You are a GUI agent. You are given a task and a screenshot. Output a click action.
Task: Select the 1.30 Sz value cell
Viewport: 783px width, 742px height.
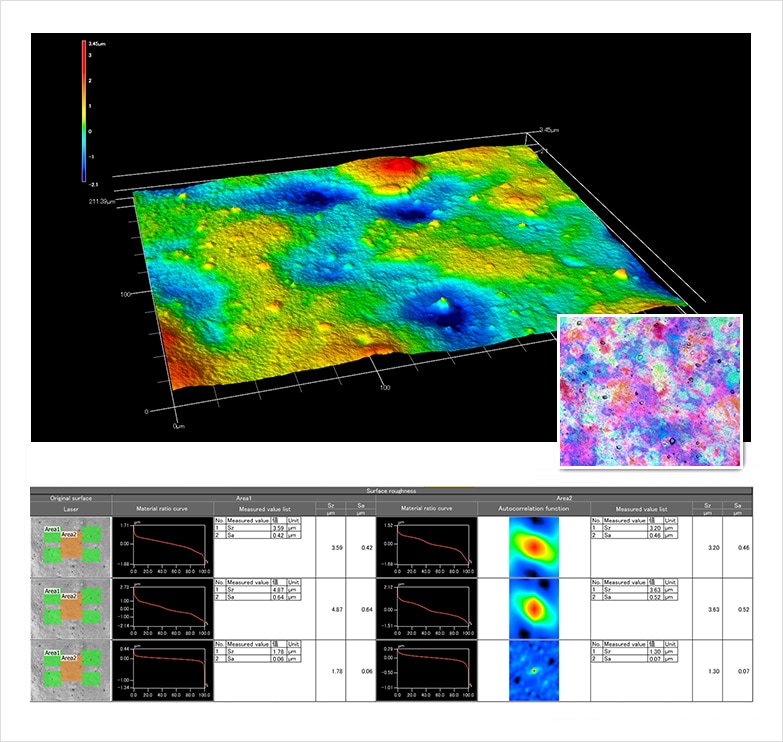706,671
